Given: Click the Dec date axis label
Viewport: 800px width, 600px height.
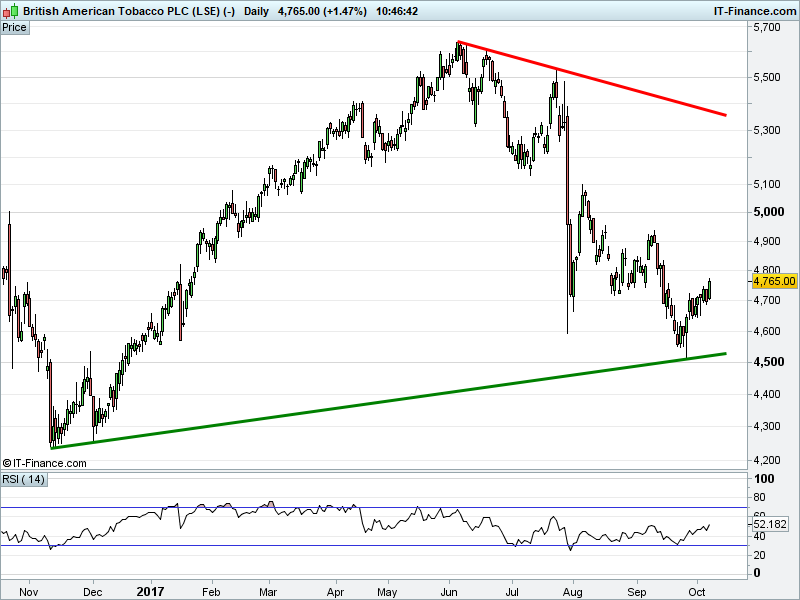Looking at the screenshot, I should (x=93, y=592).
